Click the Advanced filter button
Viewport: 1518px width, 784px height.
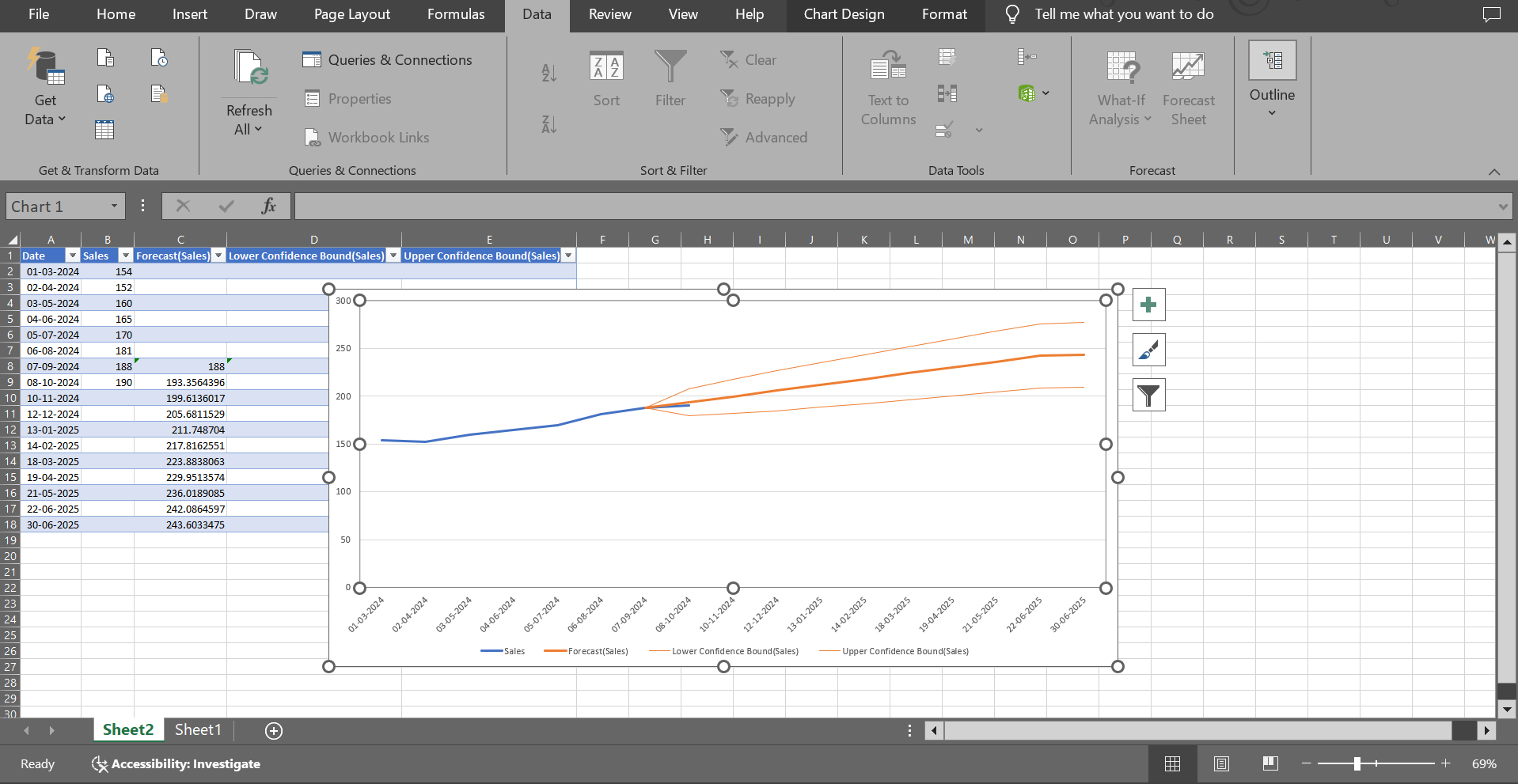pos(764,137)
